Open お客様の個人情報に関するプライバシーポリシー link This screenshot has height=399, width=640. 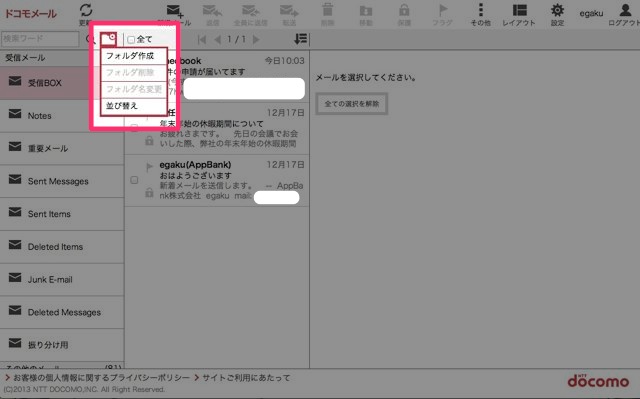(101, 378)
